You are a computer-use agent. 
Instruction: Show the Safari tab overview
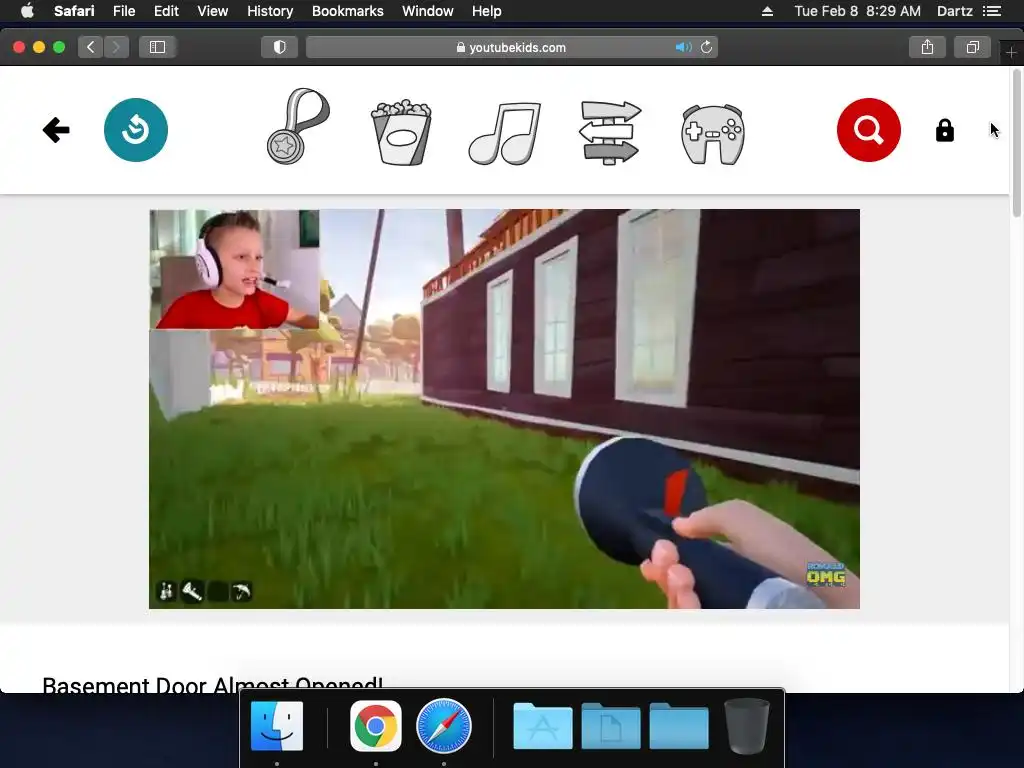pos(972,47)
